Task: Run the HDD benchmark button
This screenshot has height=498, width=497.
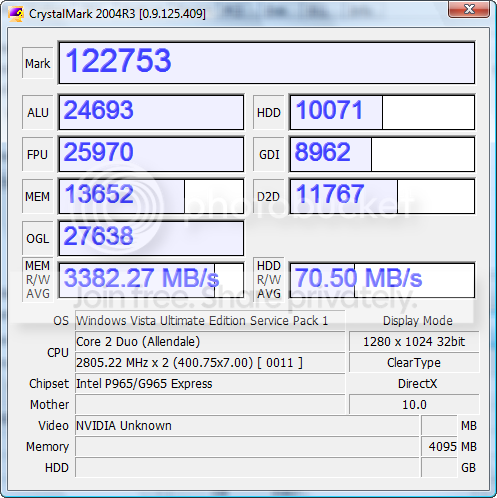Action: 269,112
